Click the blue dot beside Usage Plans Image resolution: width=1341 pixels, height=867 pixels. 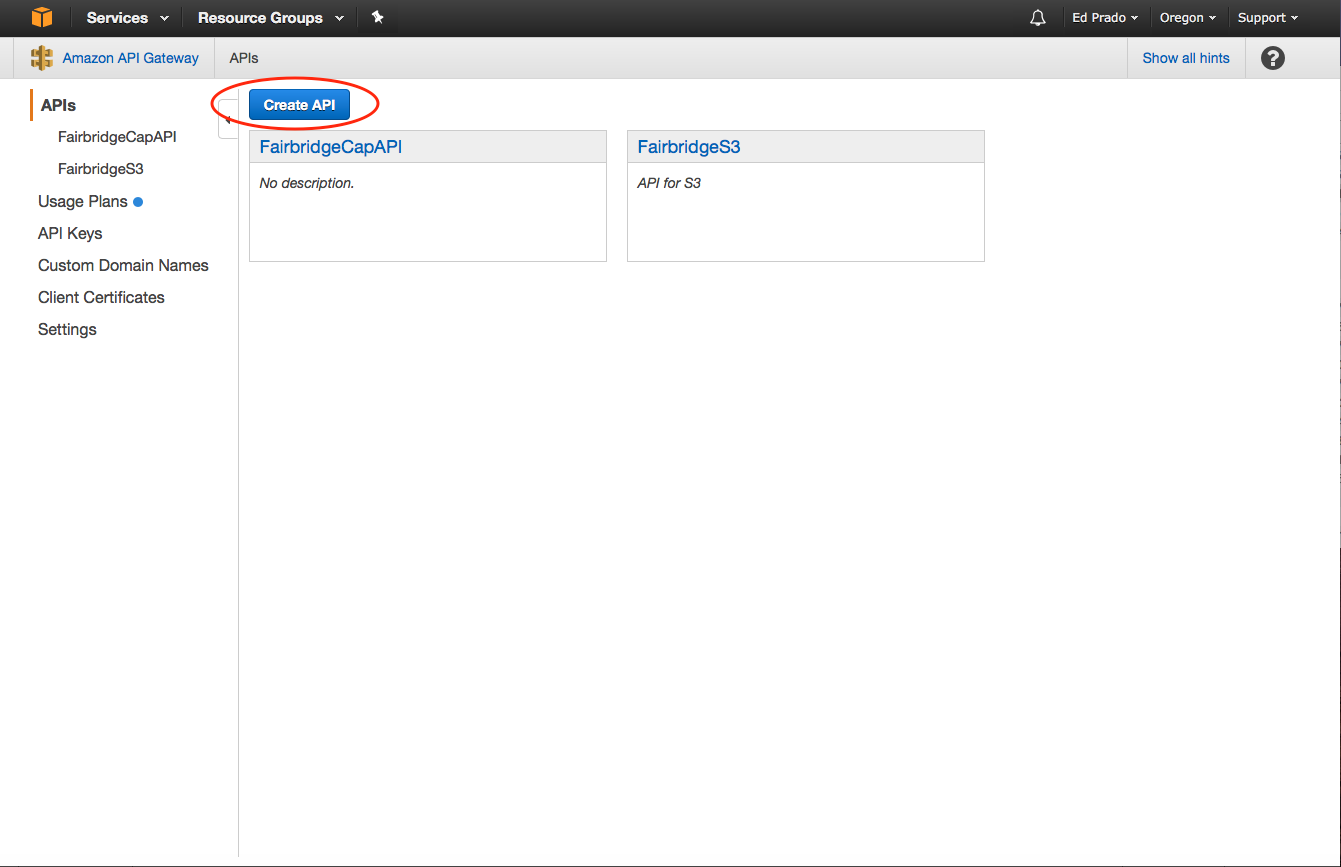coord(138,202)
